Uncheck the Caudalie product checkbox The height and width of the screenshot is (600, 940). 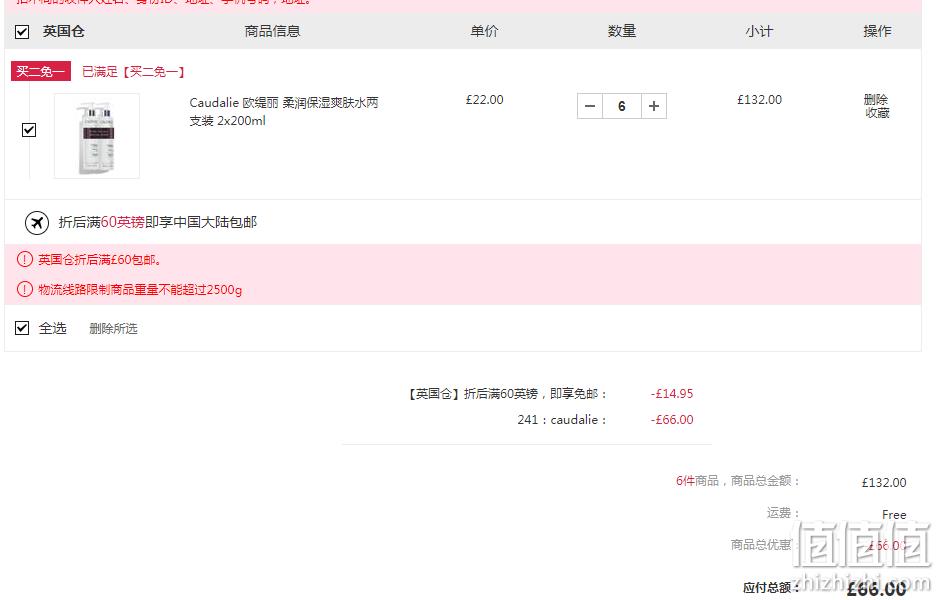tap(29, 130)
